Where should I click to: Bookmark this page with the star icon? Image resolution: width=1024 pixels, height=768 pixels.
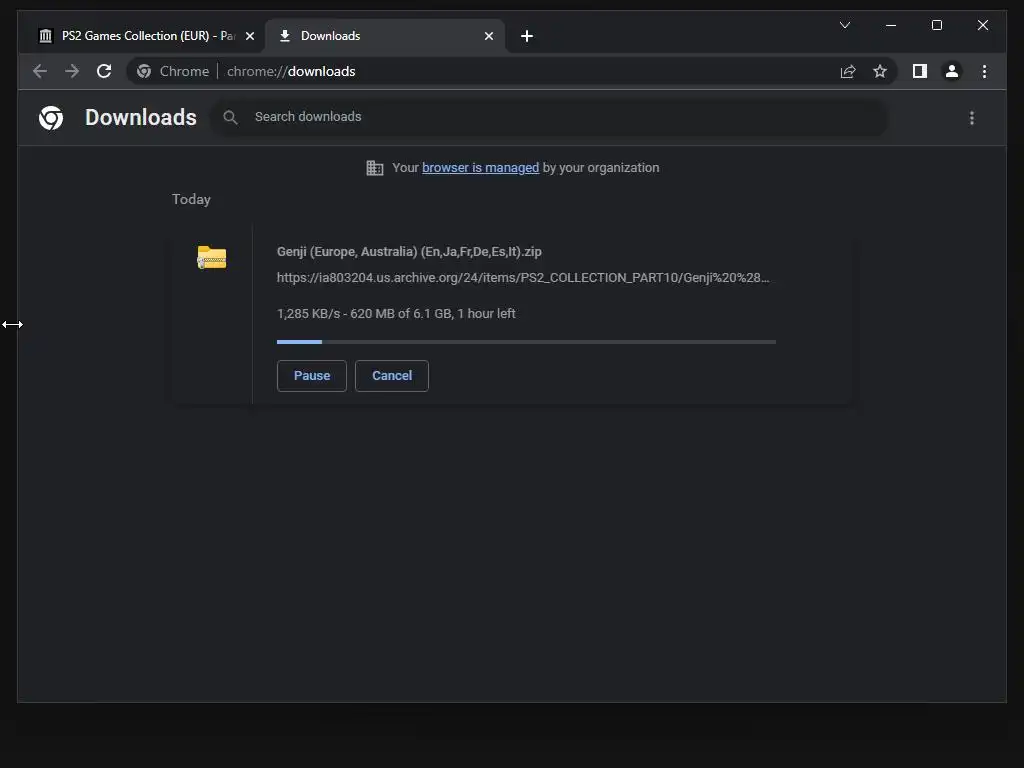pyautogui.click(x=880, y=71)
